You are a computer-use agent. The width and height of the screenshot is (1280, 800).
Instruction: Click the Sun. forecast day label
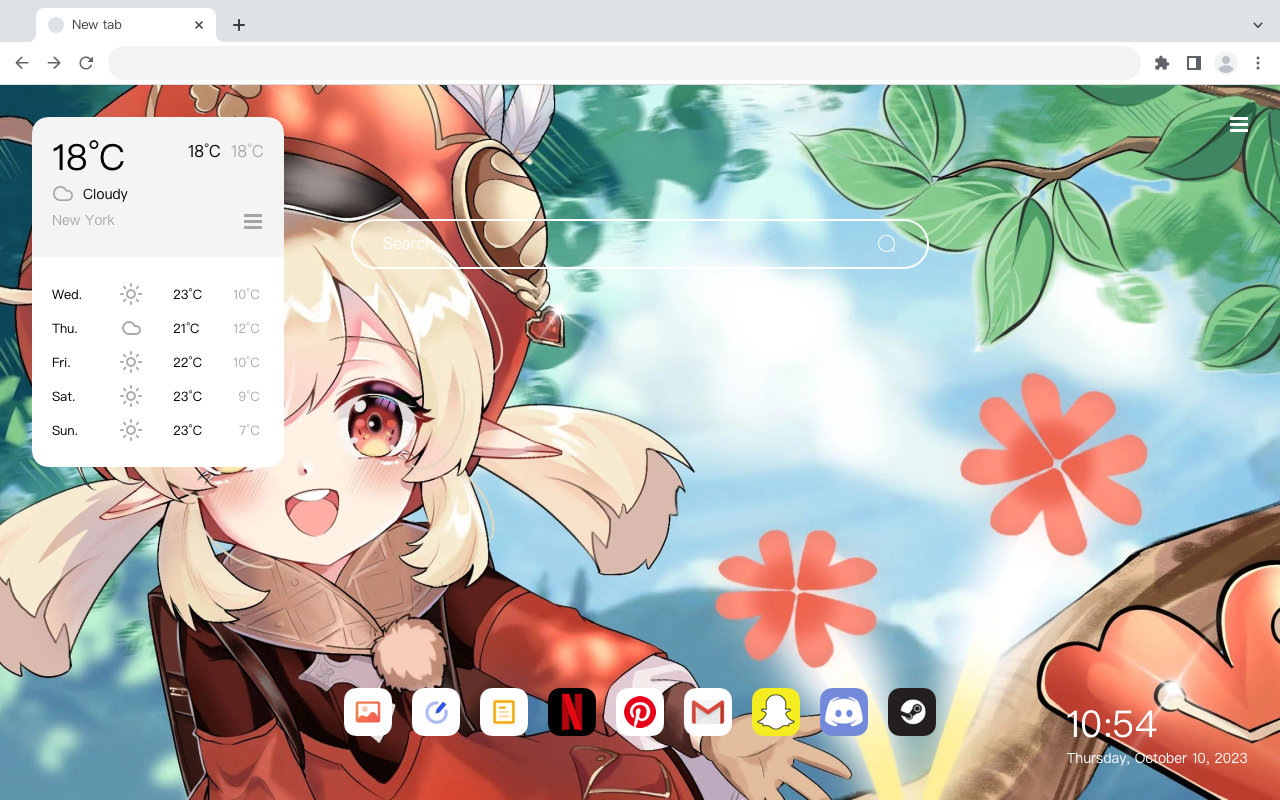65,430
